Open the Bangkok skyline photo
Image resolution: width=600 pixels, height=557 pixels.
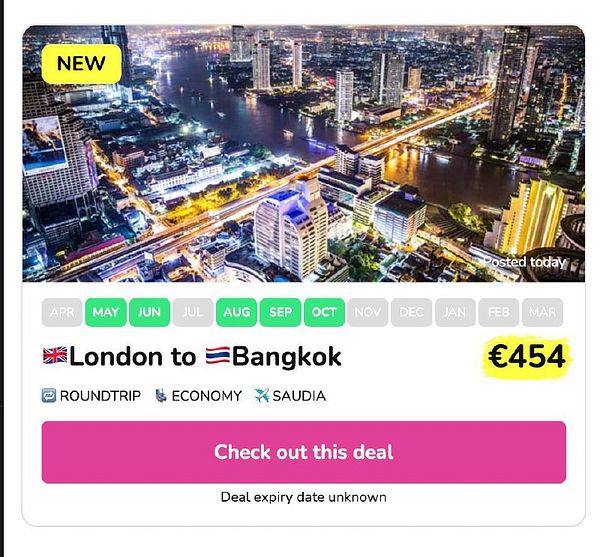303,153
